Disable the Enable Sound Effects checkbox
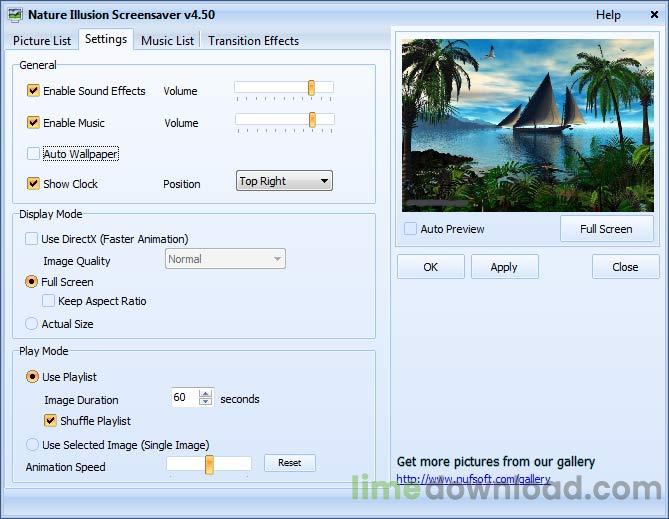The height and width of the screenshot is (519, 669). [x=34, y=91]
